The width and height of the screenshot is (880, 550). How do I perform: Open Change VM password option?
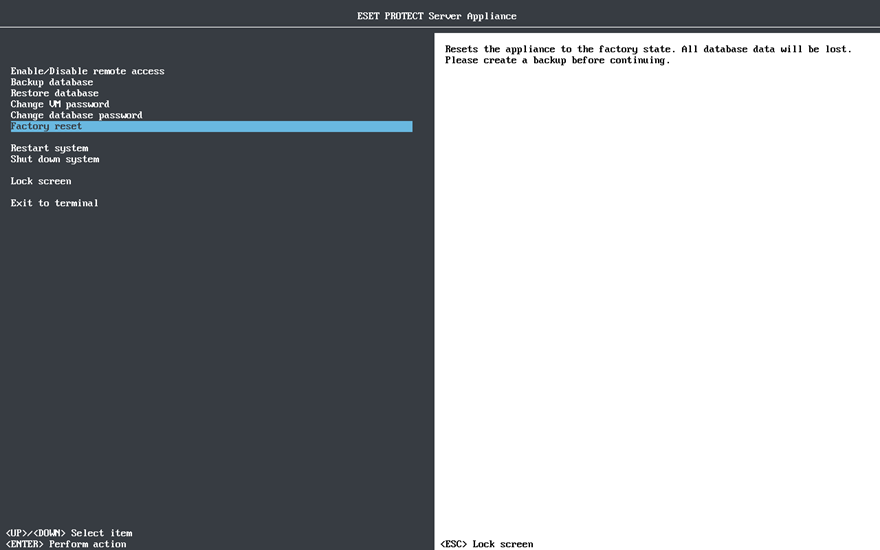(60, 104)
